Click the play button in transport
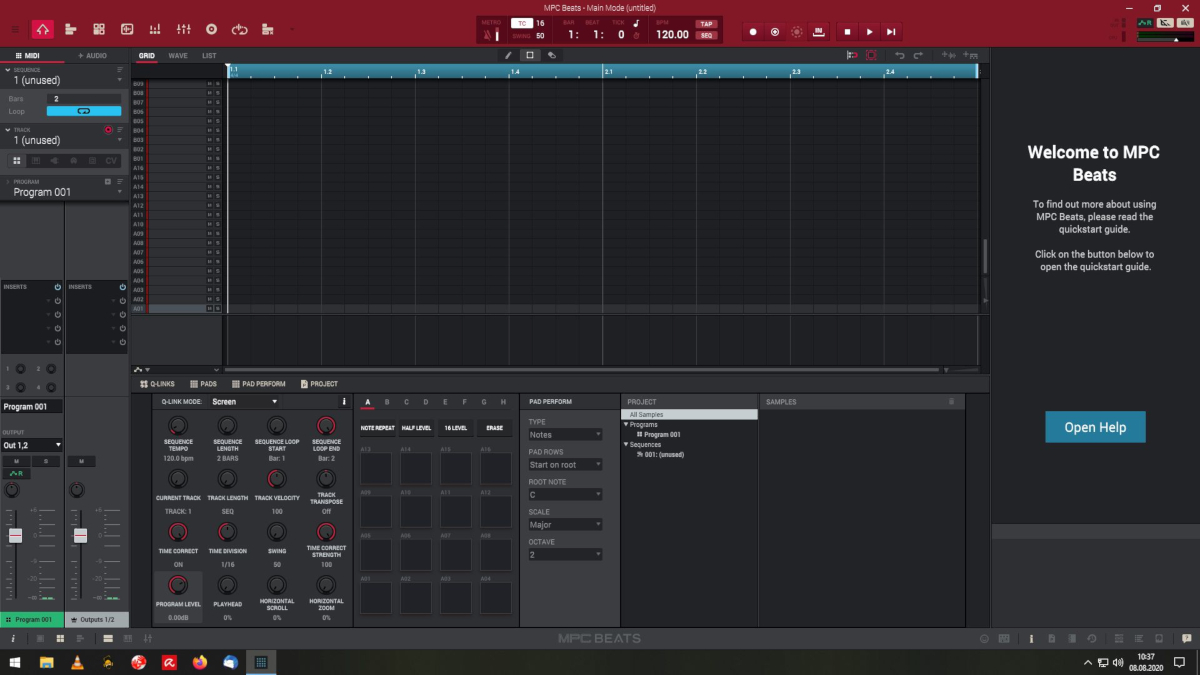1200x675 pixels. pos(869,32)
